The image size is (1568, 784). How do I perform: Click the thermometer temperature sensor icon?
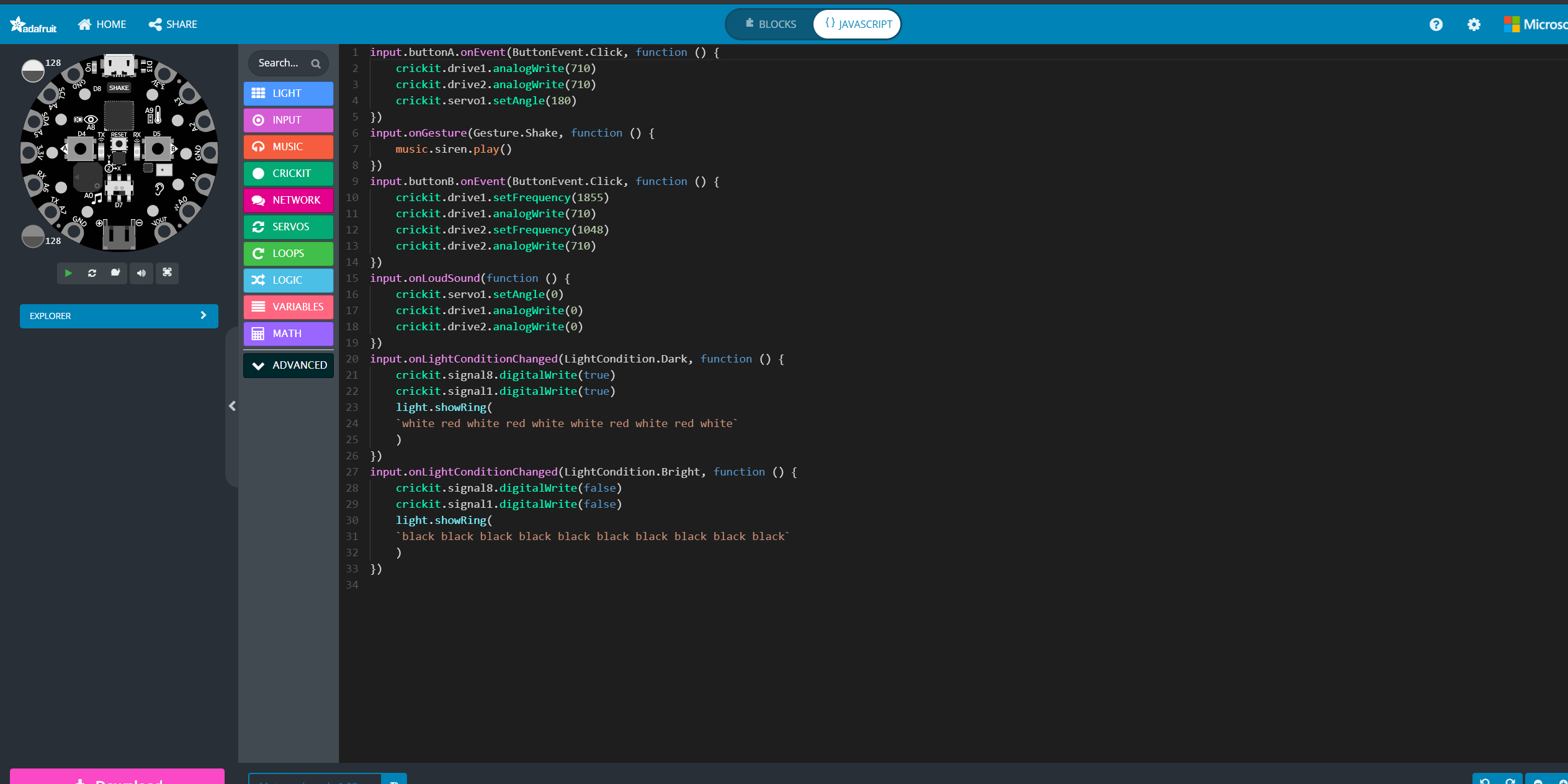[x=158, y=115]
